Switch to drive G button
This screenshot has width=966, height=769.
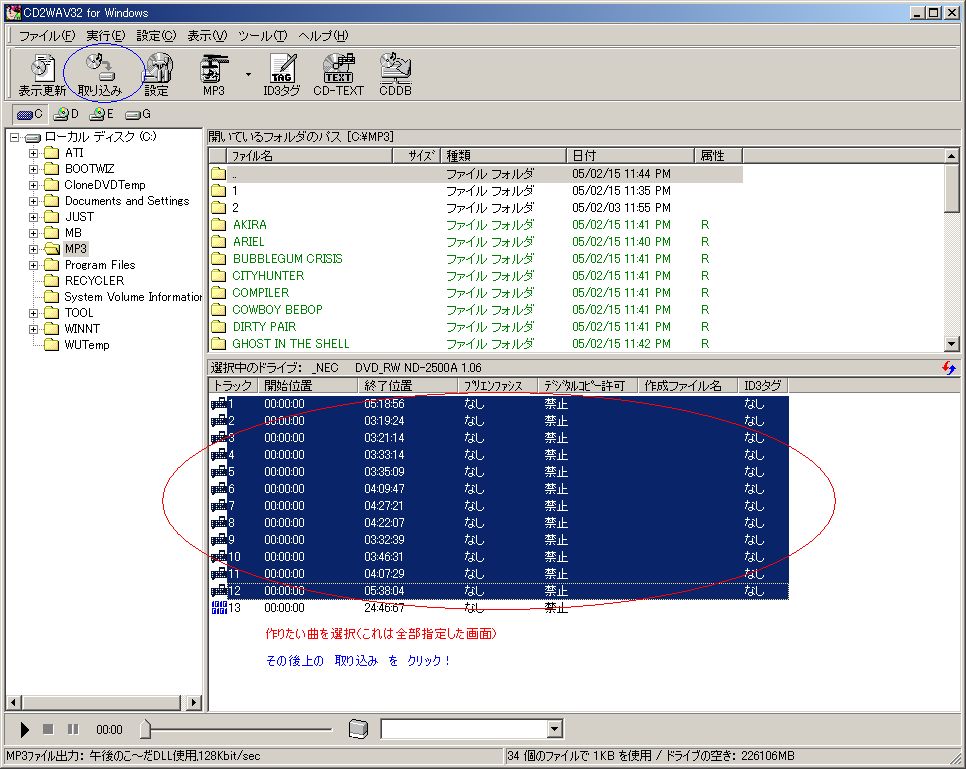click(139, 114)
